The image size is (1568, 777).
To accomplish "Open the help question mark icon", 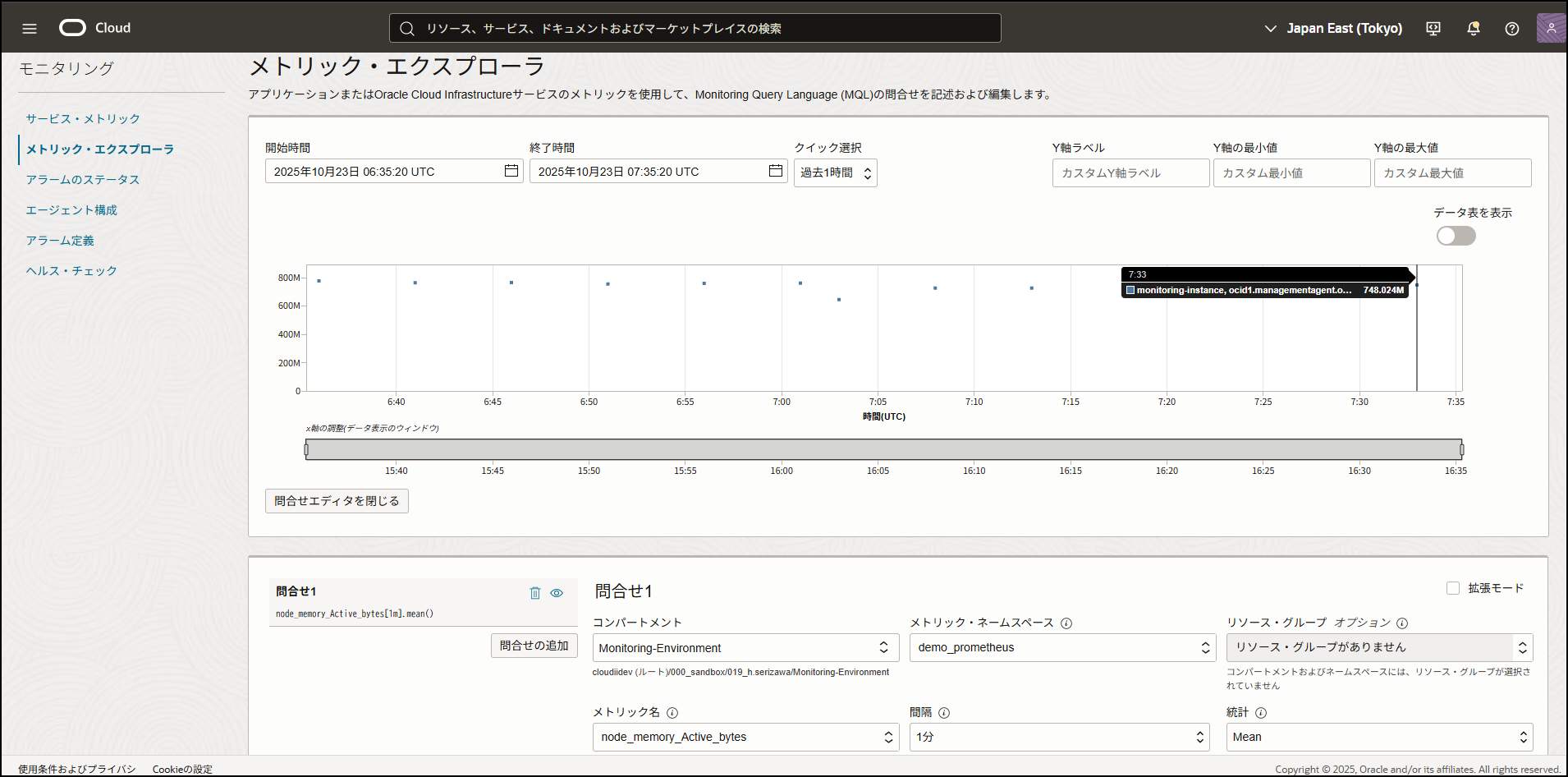I will 1511,29.
